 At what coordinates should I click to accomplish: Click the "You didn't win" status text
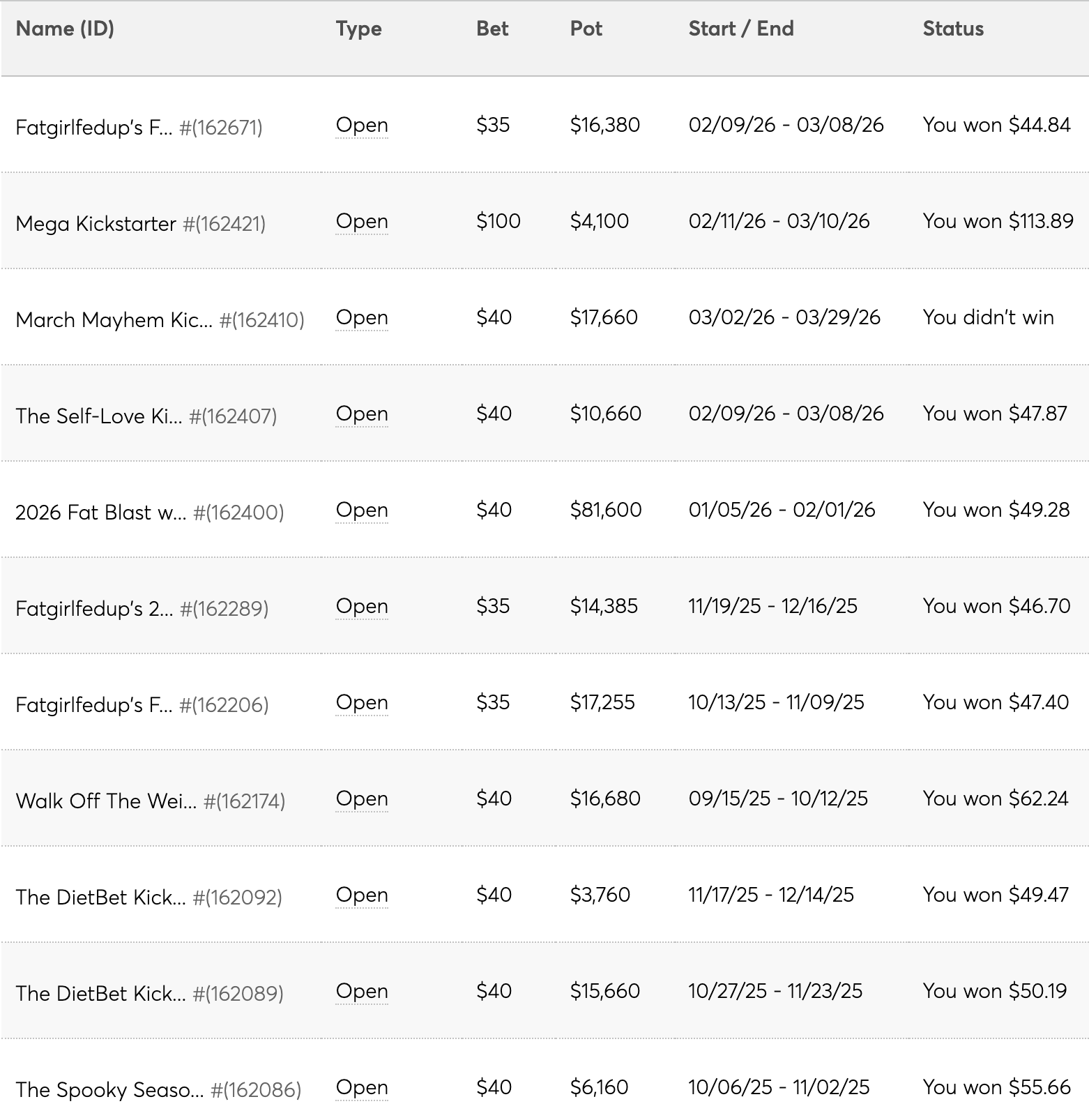tap(988, 318)
